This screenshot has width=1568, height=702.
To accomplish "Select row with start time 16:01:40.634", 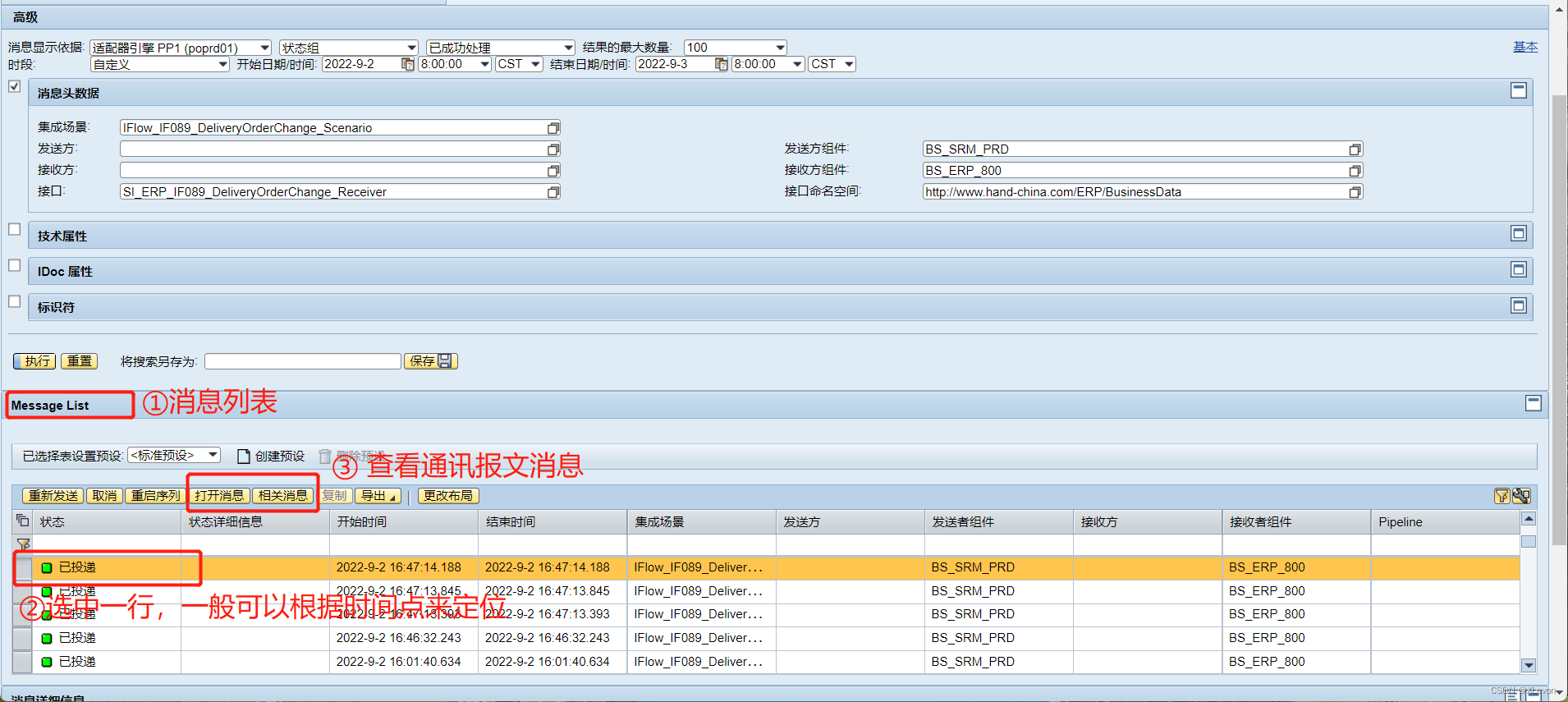I will click(23, 662).
